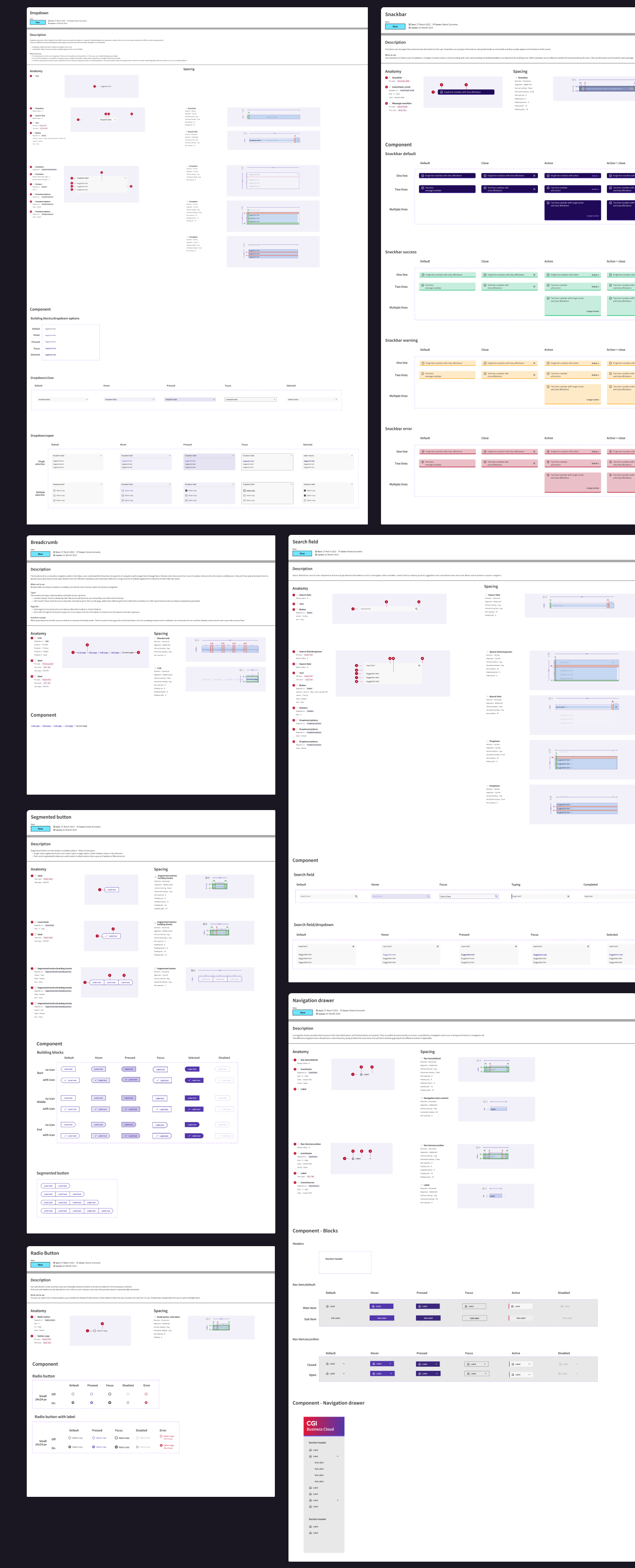Dismiss error one-line snackbar in Close column

tap(534, 451)
